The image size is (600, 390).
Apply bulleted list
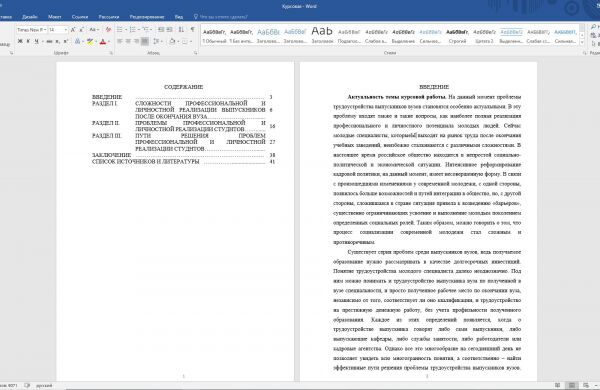[x=119, y=29]
